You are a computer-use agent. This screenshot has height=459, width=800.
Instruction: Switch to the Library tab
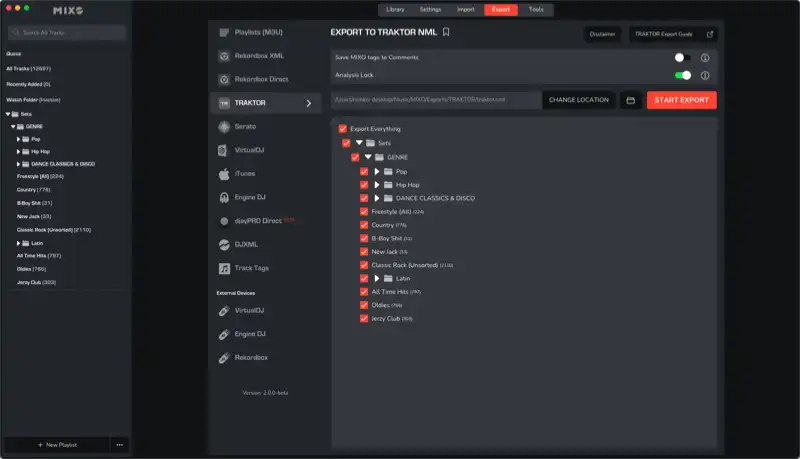395,10
